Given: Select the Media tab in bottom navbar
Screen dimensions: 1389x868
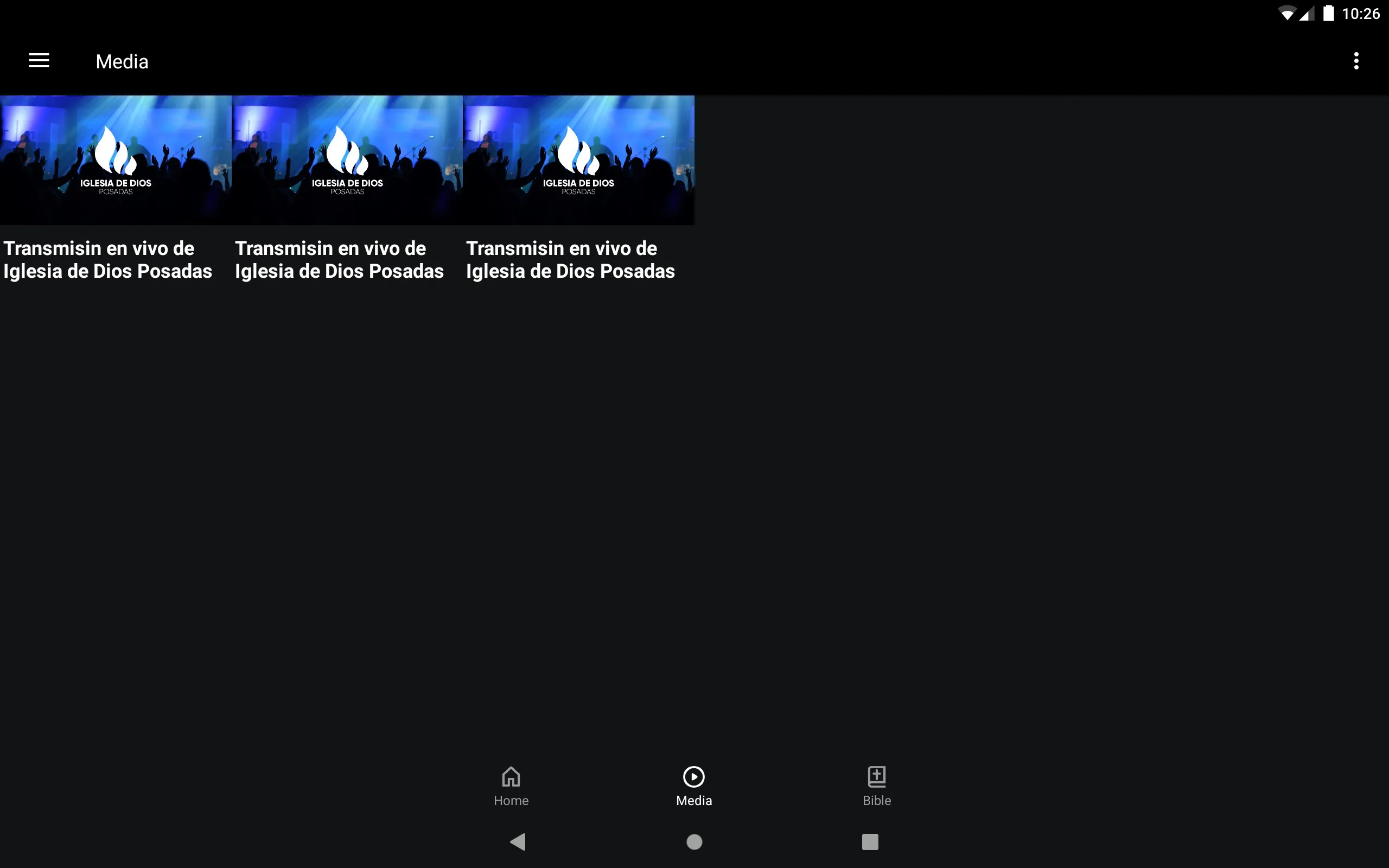Looking at the screenshot, I should (x=694, y=784).
